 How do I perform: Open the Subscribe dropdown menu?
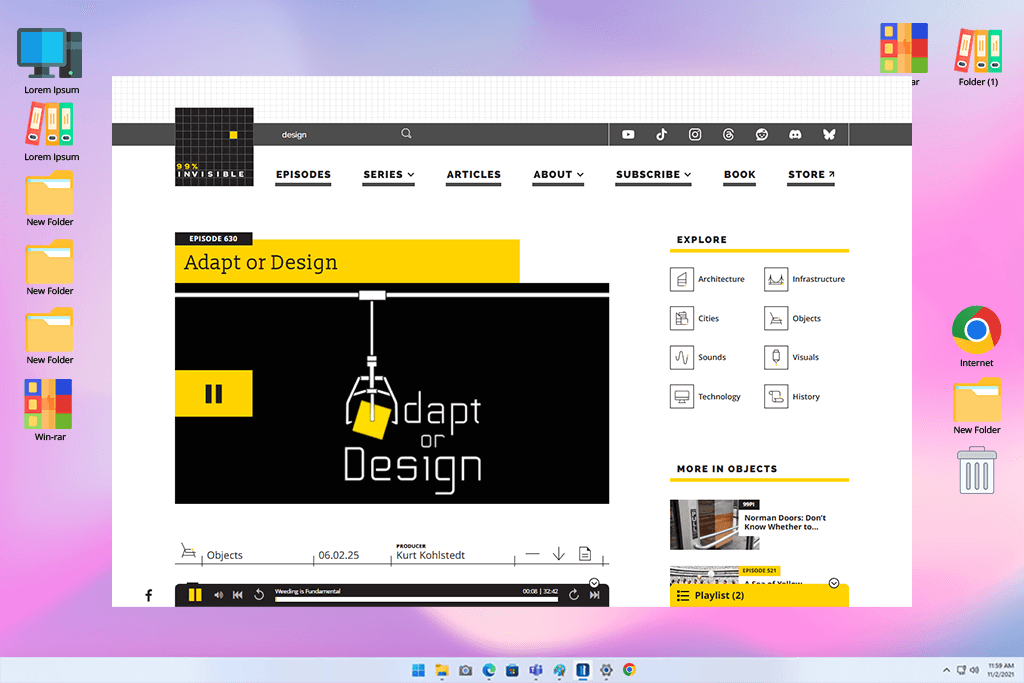coord(654,174)
